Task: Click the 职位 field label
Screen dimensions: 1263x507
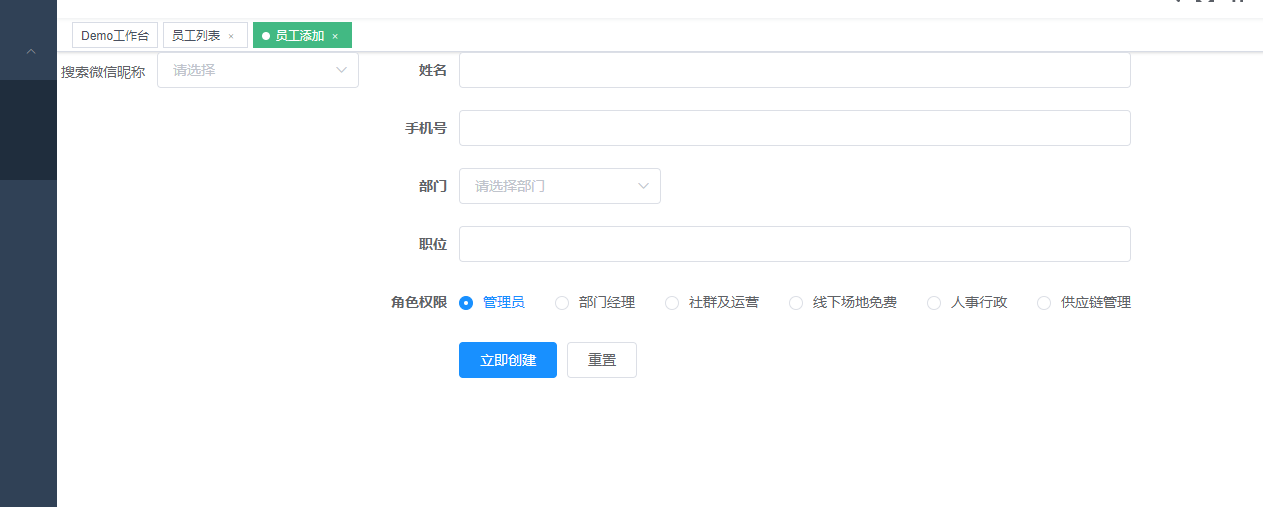Action: [433, 244]
